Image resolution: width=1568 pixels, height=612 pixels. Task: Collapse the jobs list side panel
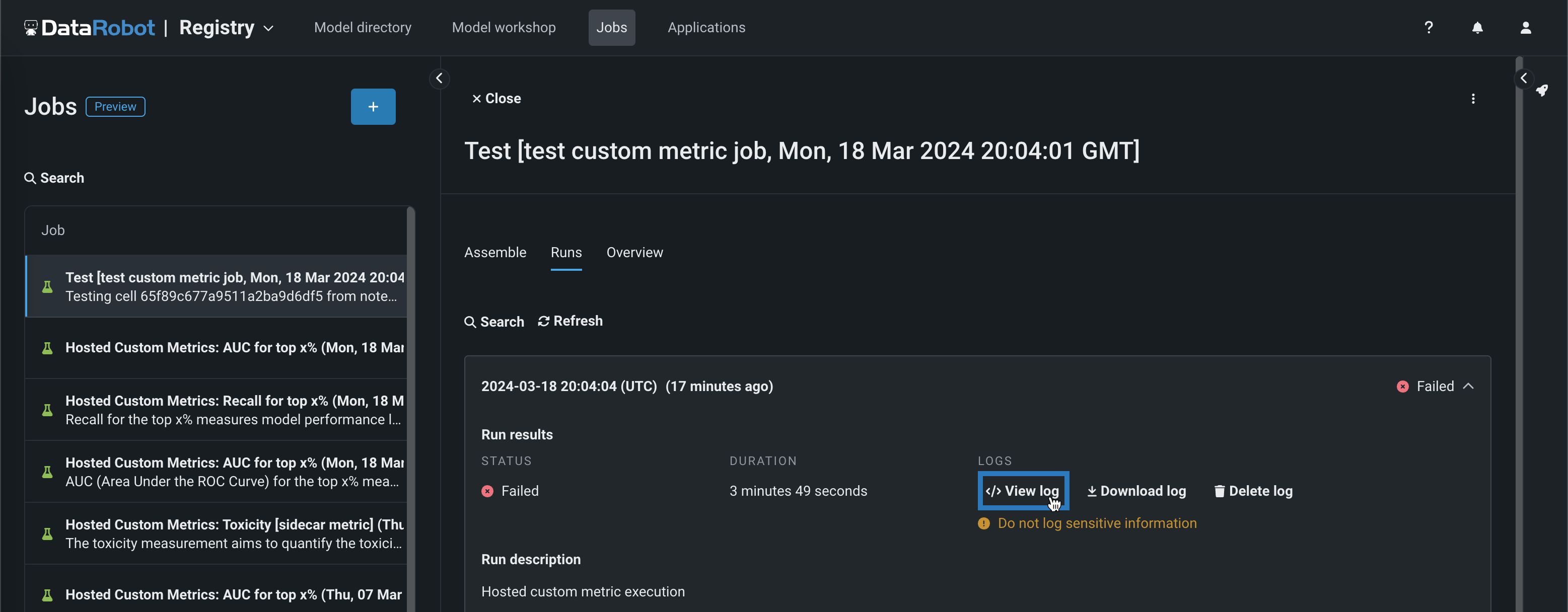[x=439, y=79]
